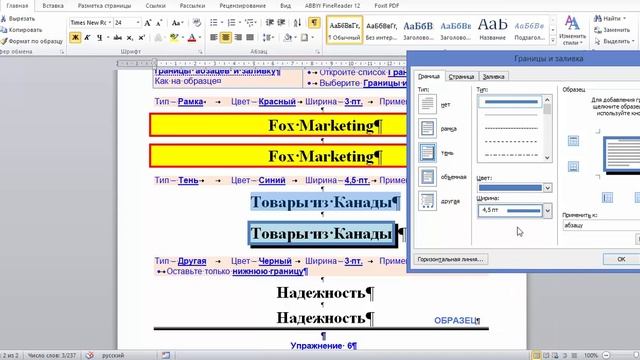
Task: Click OK in borders dialog
Action: (x=621, y=259)
